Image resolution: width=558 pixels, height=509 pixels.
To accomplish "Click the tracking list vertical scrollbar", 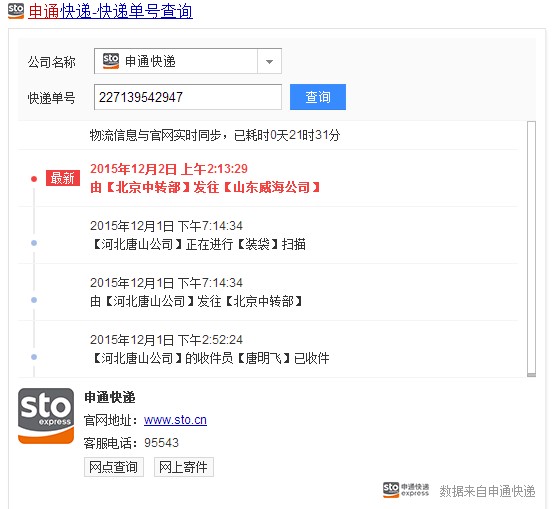I will point(531,249).
